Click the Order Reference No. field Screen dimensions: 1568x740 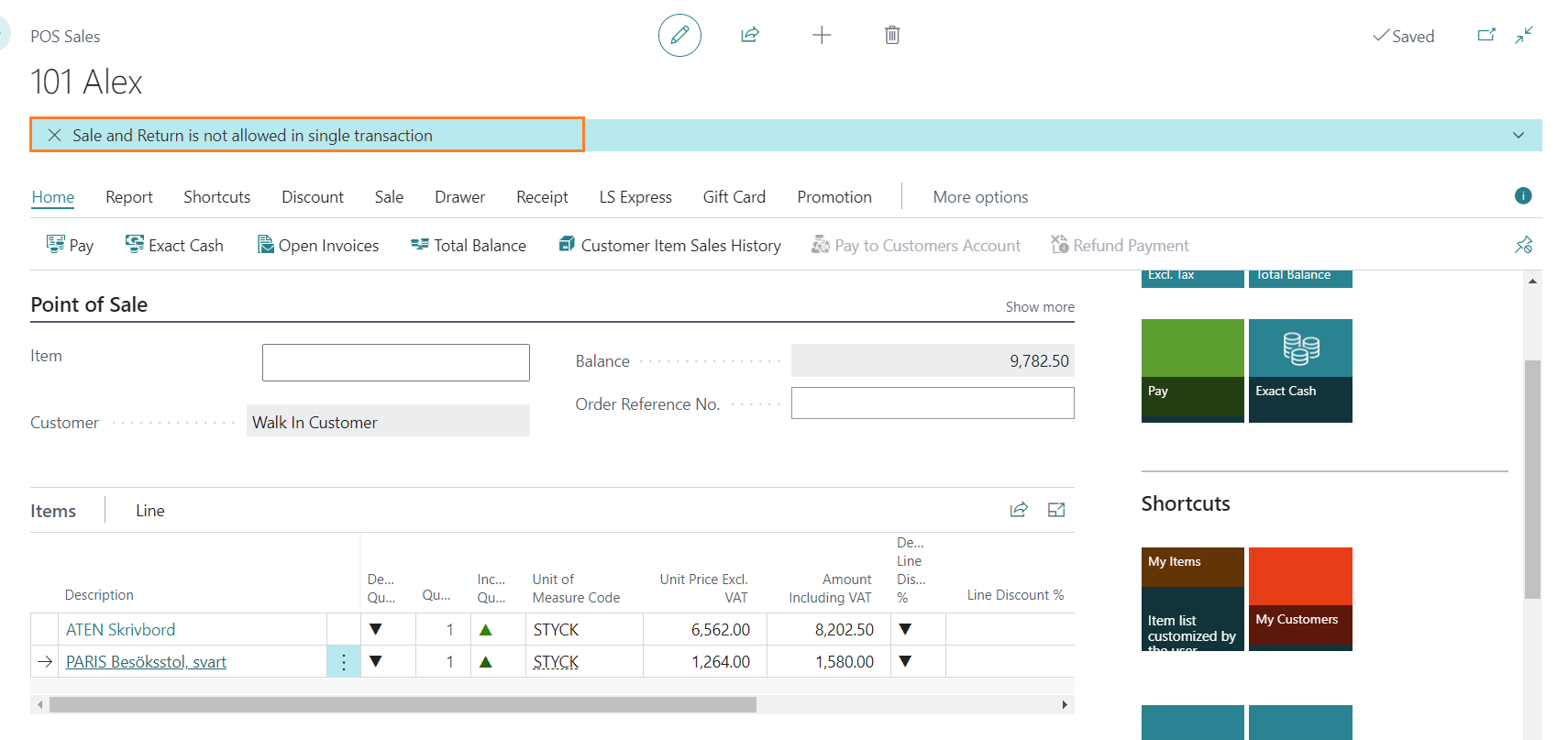933,403
